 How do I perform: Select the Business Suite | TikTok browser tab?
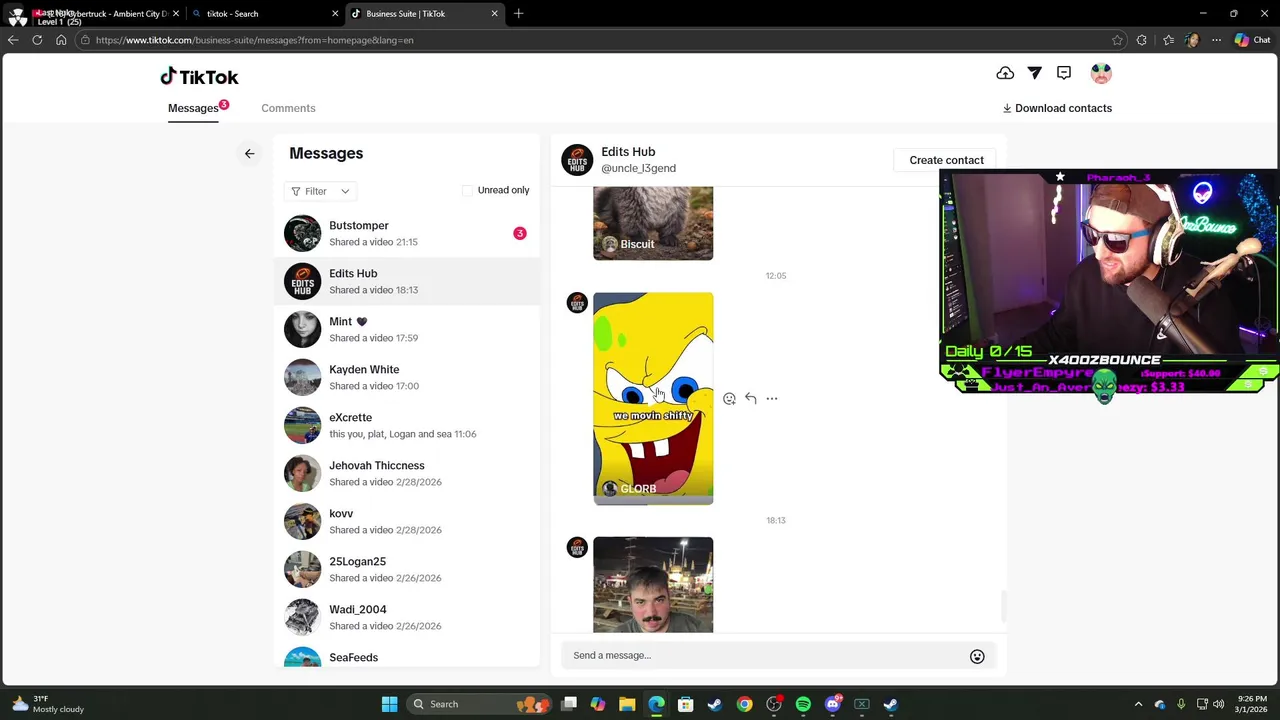pos(425,14)
